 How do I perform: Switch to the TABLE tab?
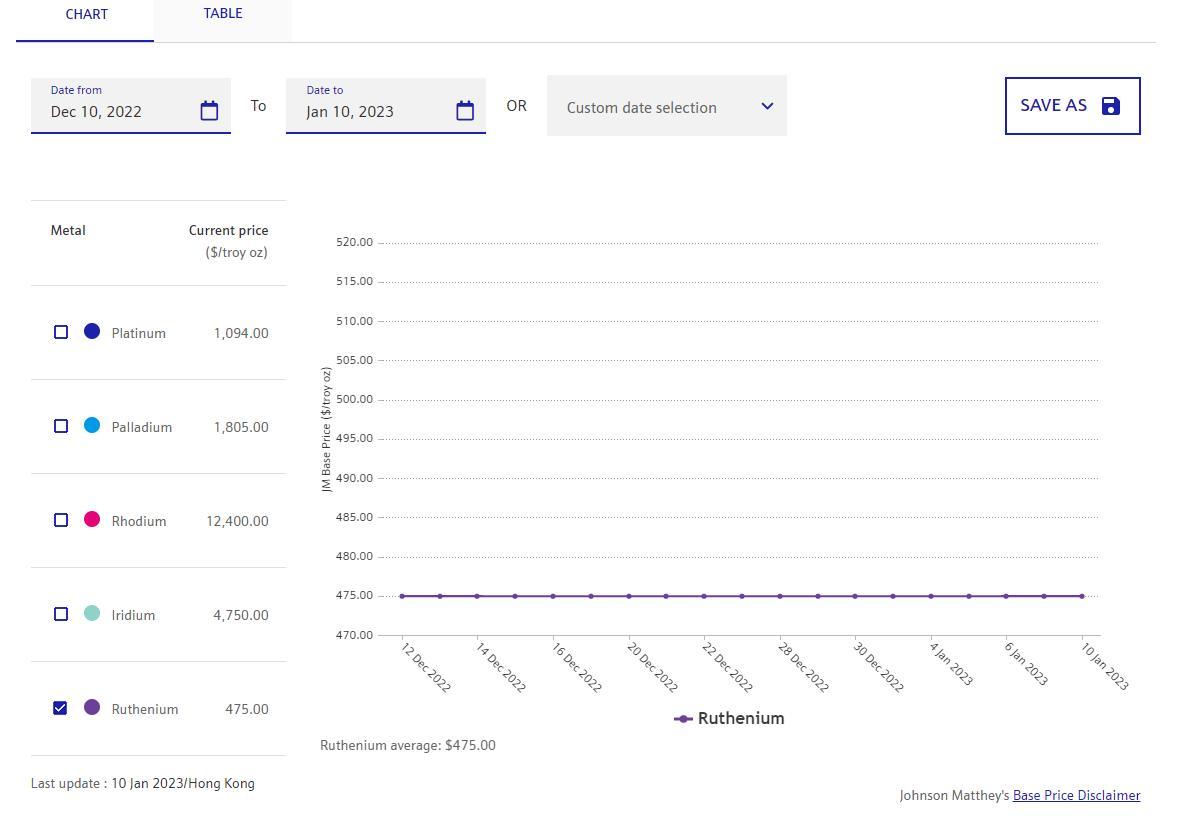pos(223,14)
